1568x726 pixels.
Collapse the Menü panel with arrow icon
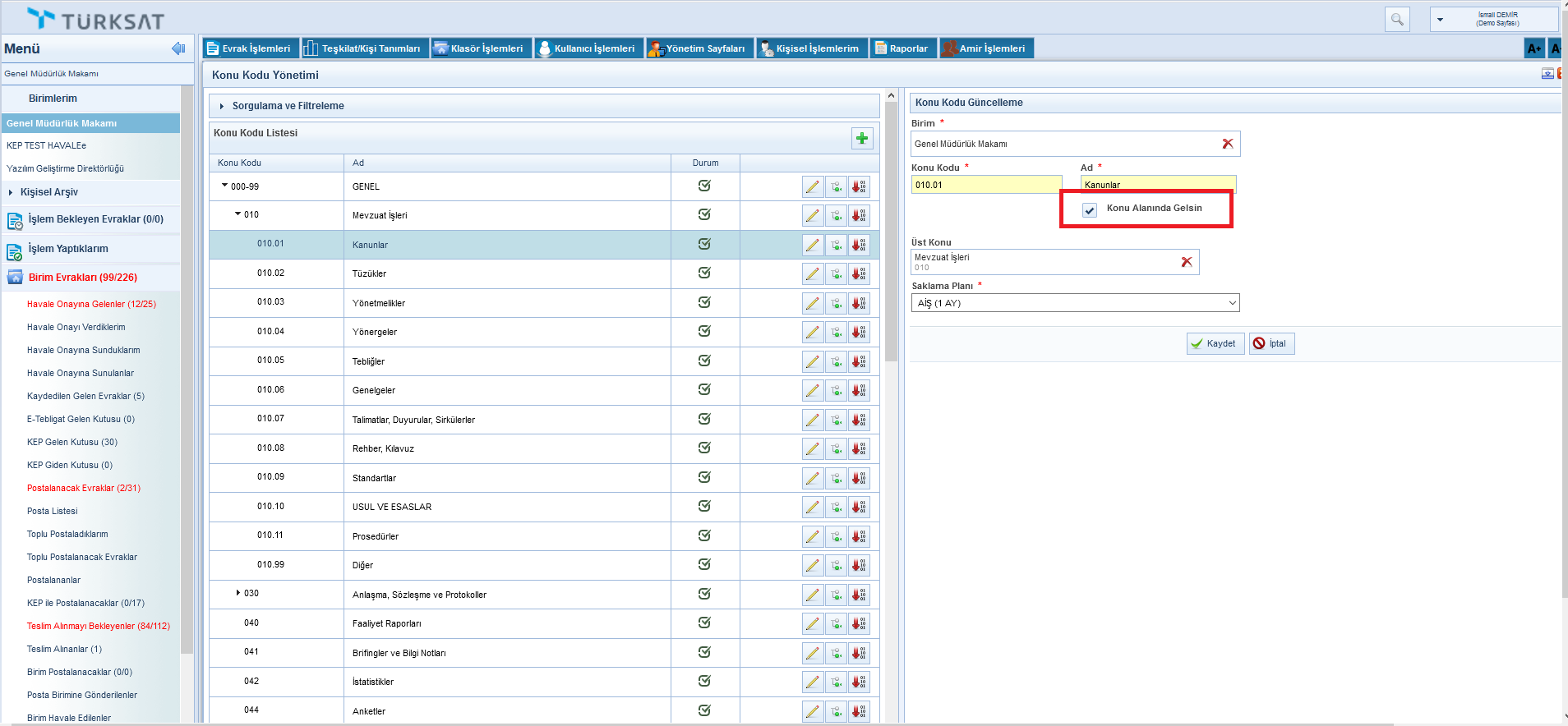tap(178, 48)
